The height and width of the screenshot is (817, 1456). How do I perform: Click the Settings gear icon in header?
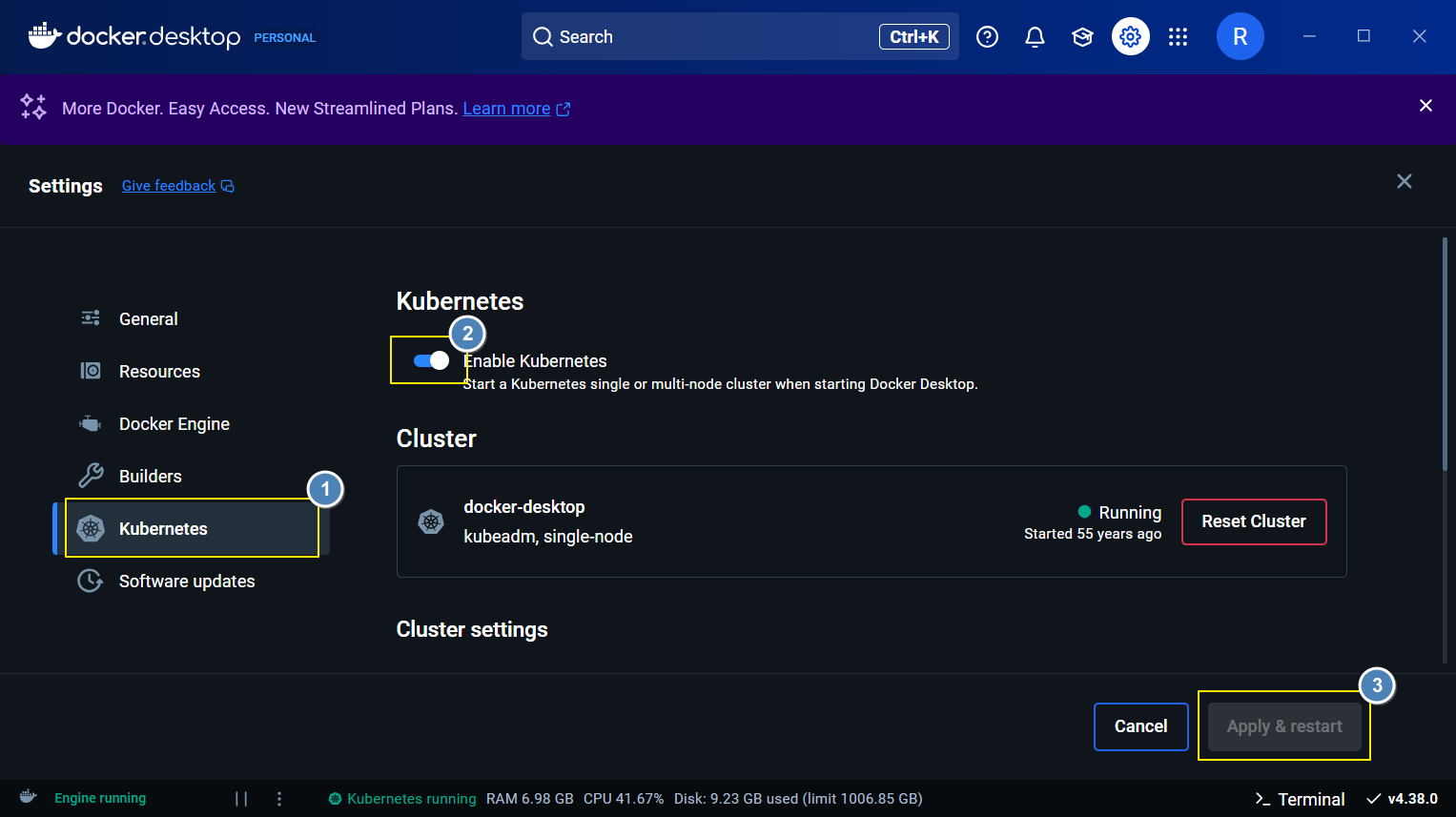tap(1130, 36)
